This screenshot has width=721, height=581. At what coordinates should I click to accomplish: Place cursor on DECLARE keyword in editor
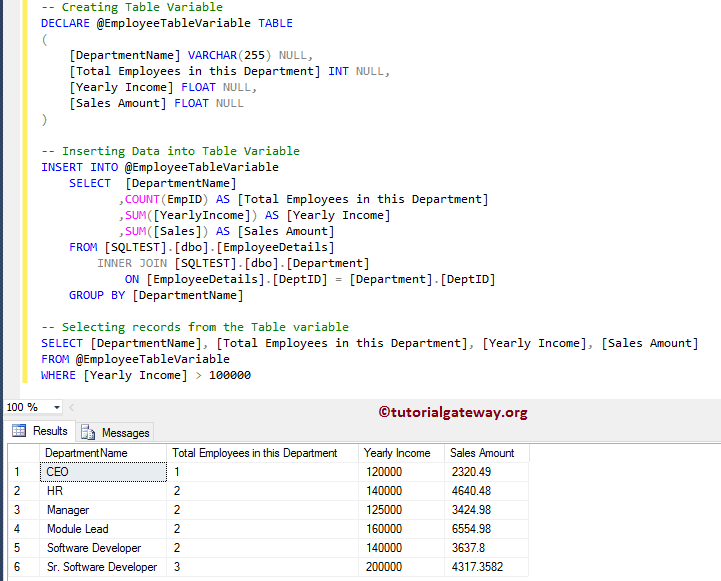(x=65, y=23)
